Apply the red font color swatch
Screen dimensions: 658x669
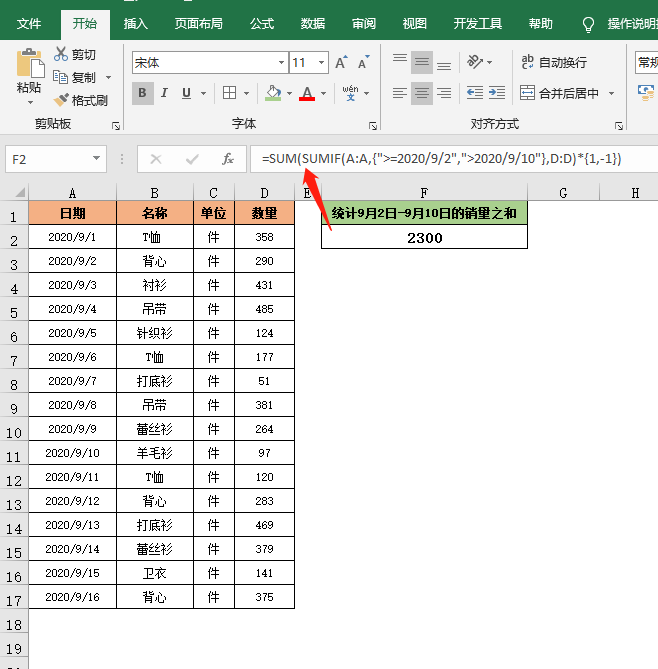[x=307, y=93]
